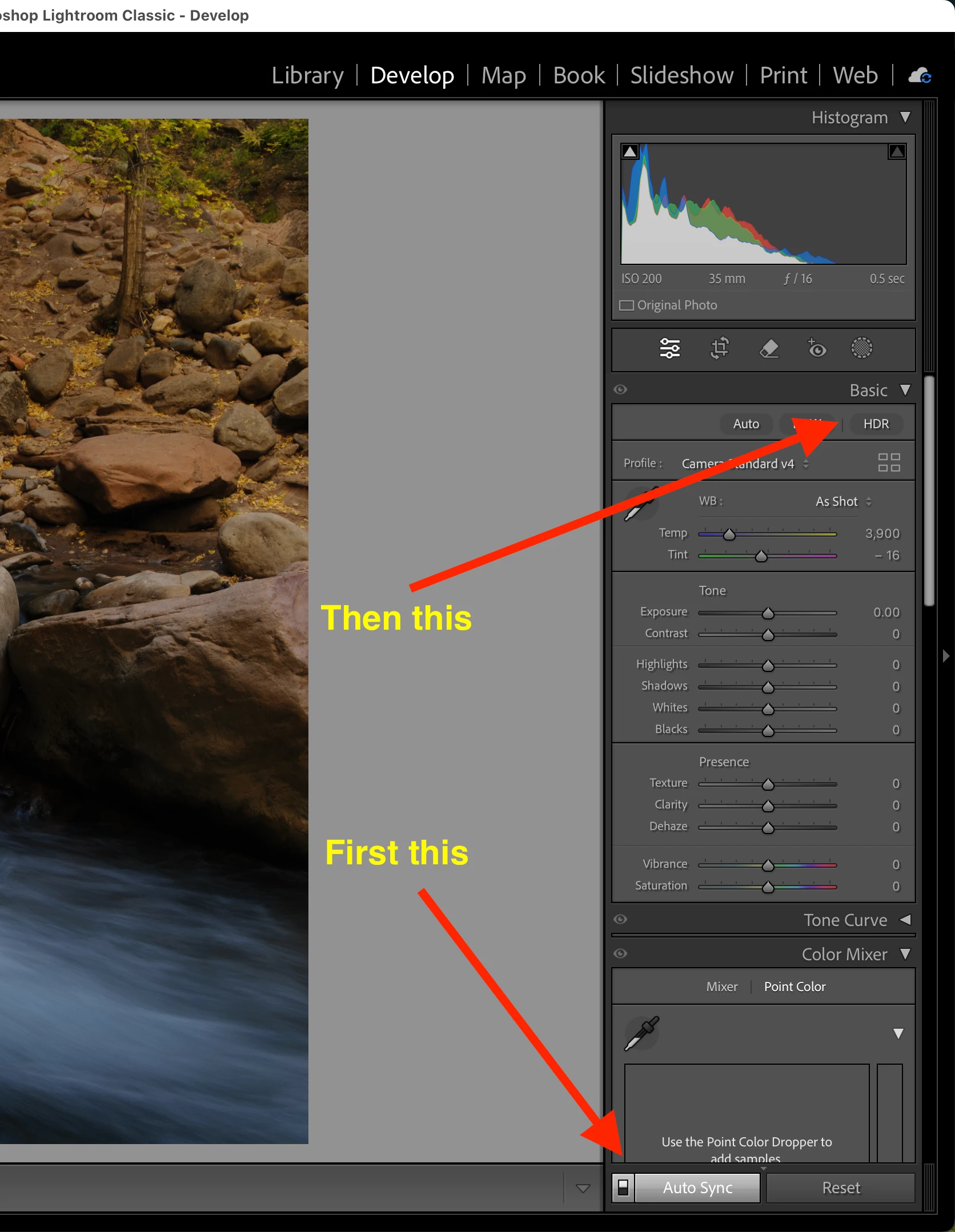Viewport: 955px width, 1232px height.
Task: Click the cloud sync status icon
Action: (920, 75)
